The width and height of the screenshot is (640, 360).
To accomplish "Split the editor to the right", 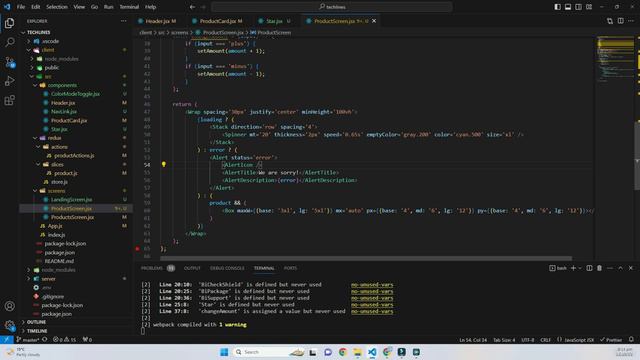I will tap(620, 21).
